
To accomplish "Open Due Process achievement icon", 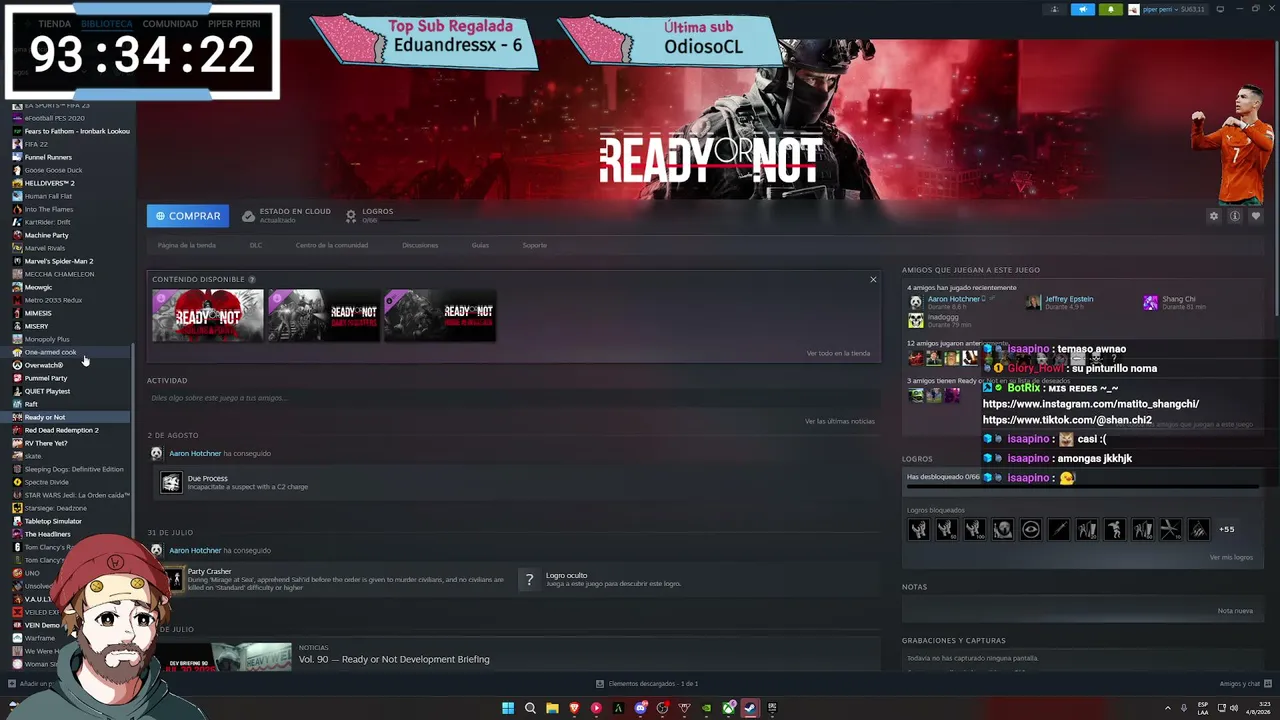I will (171, 483).
